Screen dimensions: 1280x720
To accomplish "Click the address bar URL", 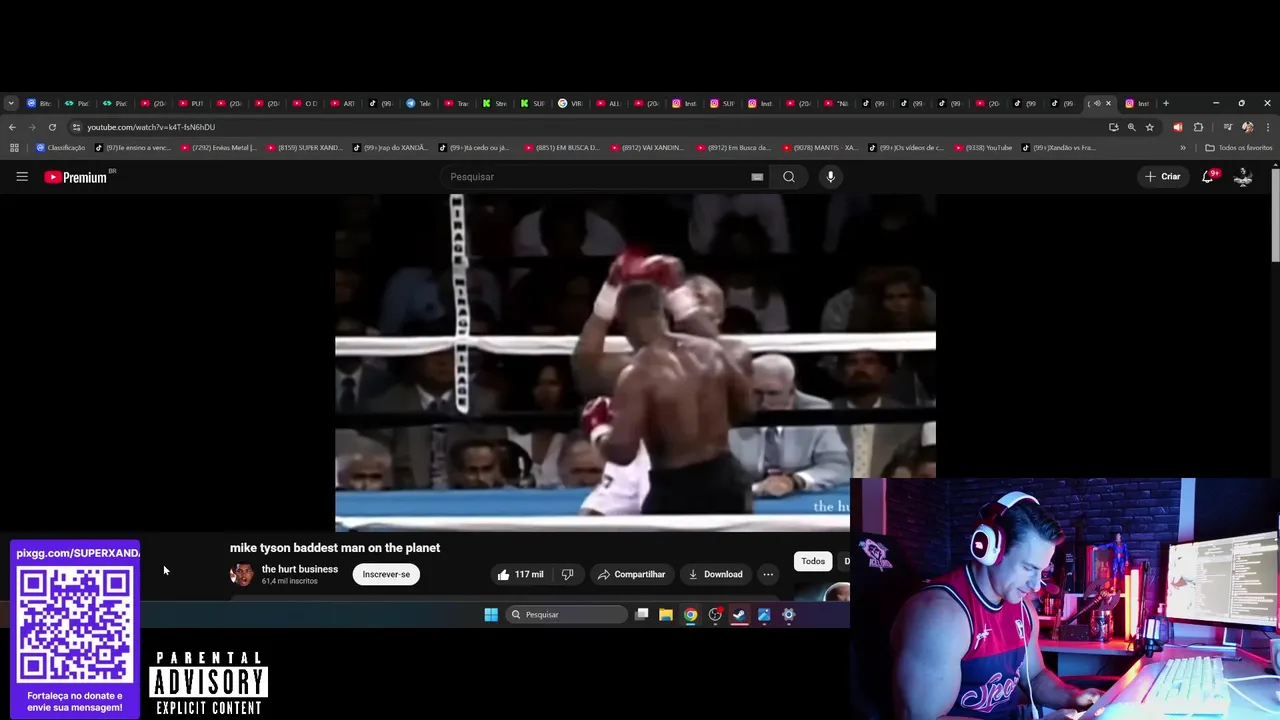I will 151,127.
